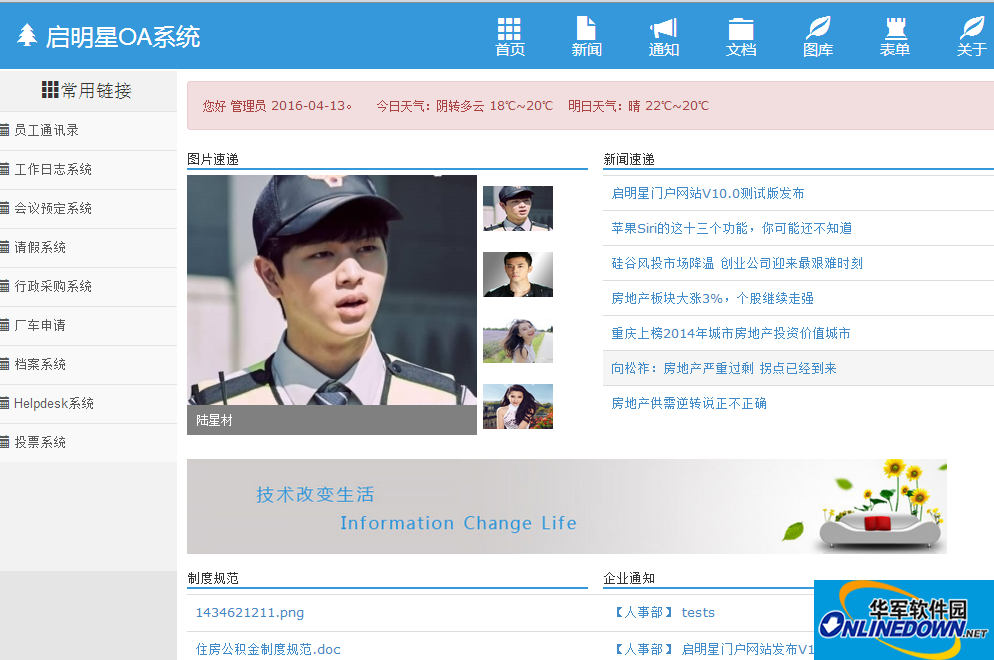Click the 技术改变生活 banner image
994x660 pixels.
coord(567,506)
